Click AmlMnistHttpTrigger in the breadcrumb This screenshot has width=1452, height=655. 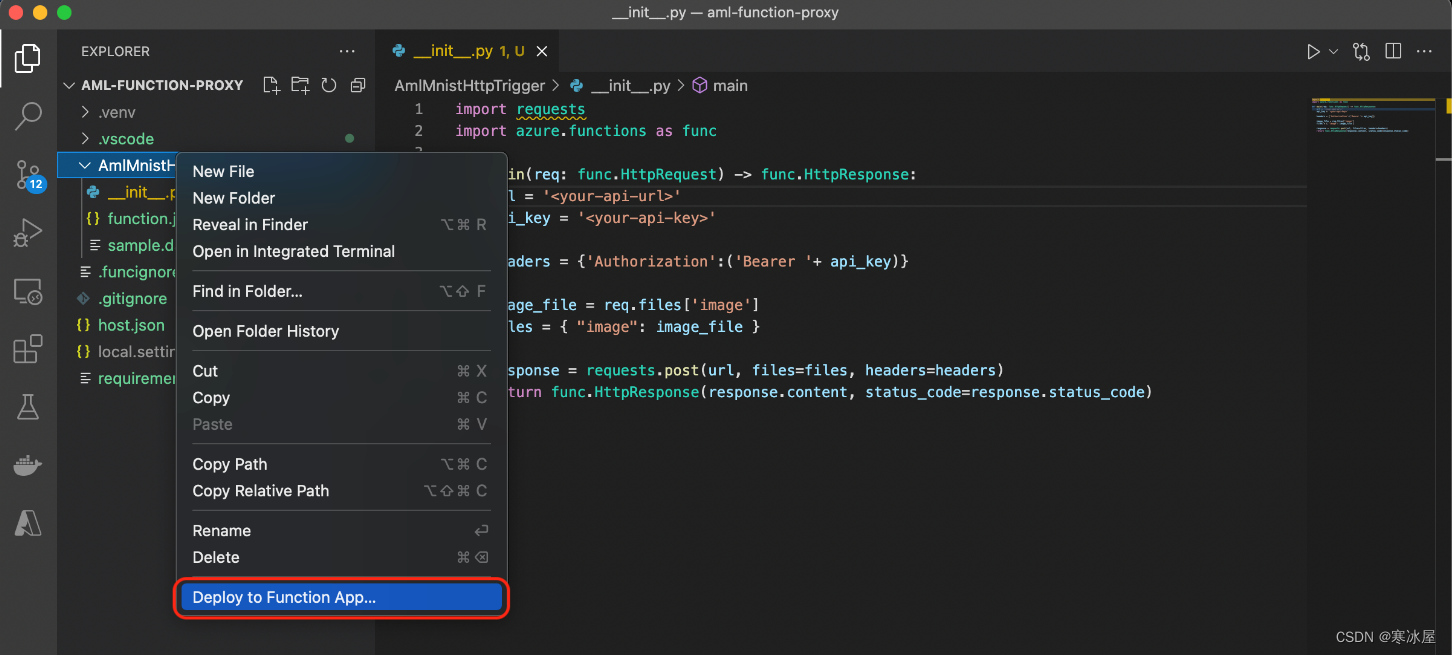tap(470, 86)
